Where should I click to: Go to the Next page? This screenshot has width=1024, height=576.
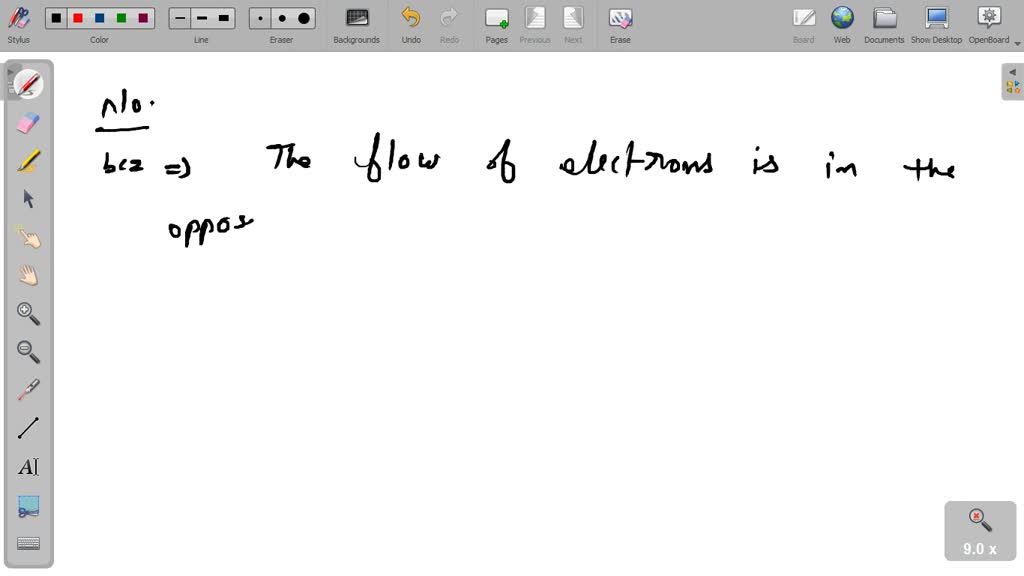point(573,25)
